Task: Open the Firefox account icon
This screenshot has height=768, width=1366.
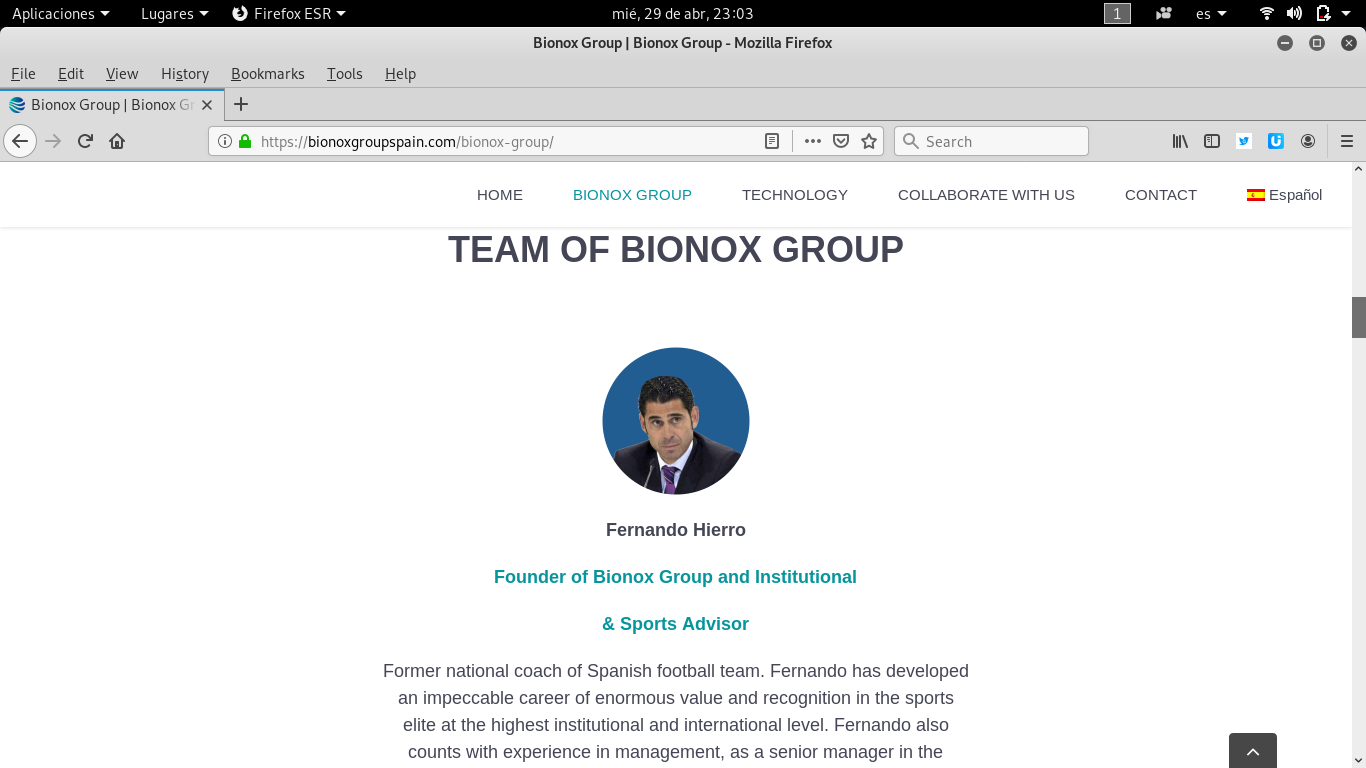Action: click(x=1308, y=141)
